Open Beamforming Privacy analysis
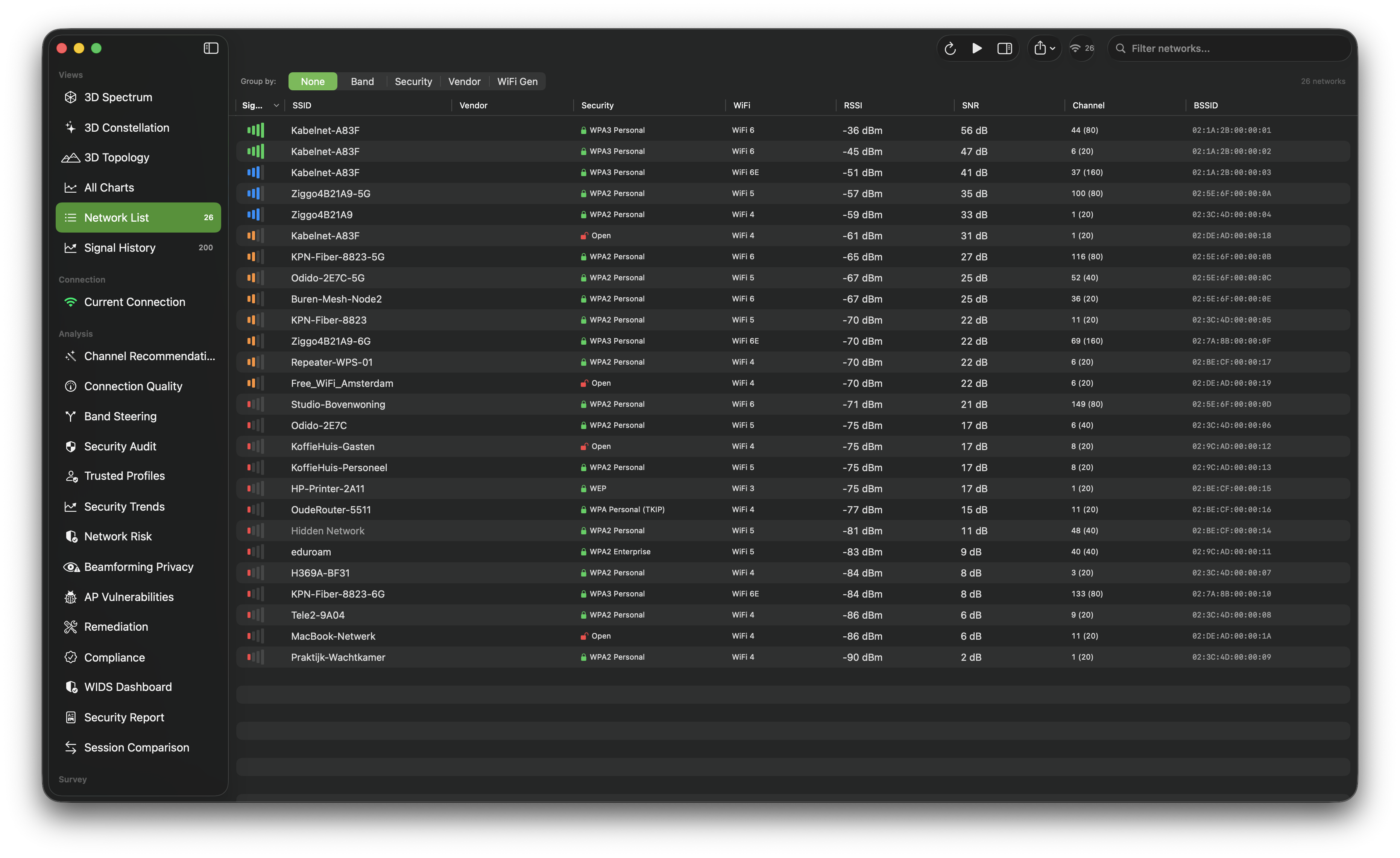 tap(138, 567)
